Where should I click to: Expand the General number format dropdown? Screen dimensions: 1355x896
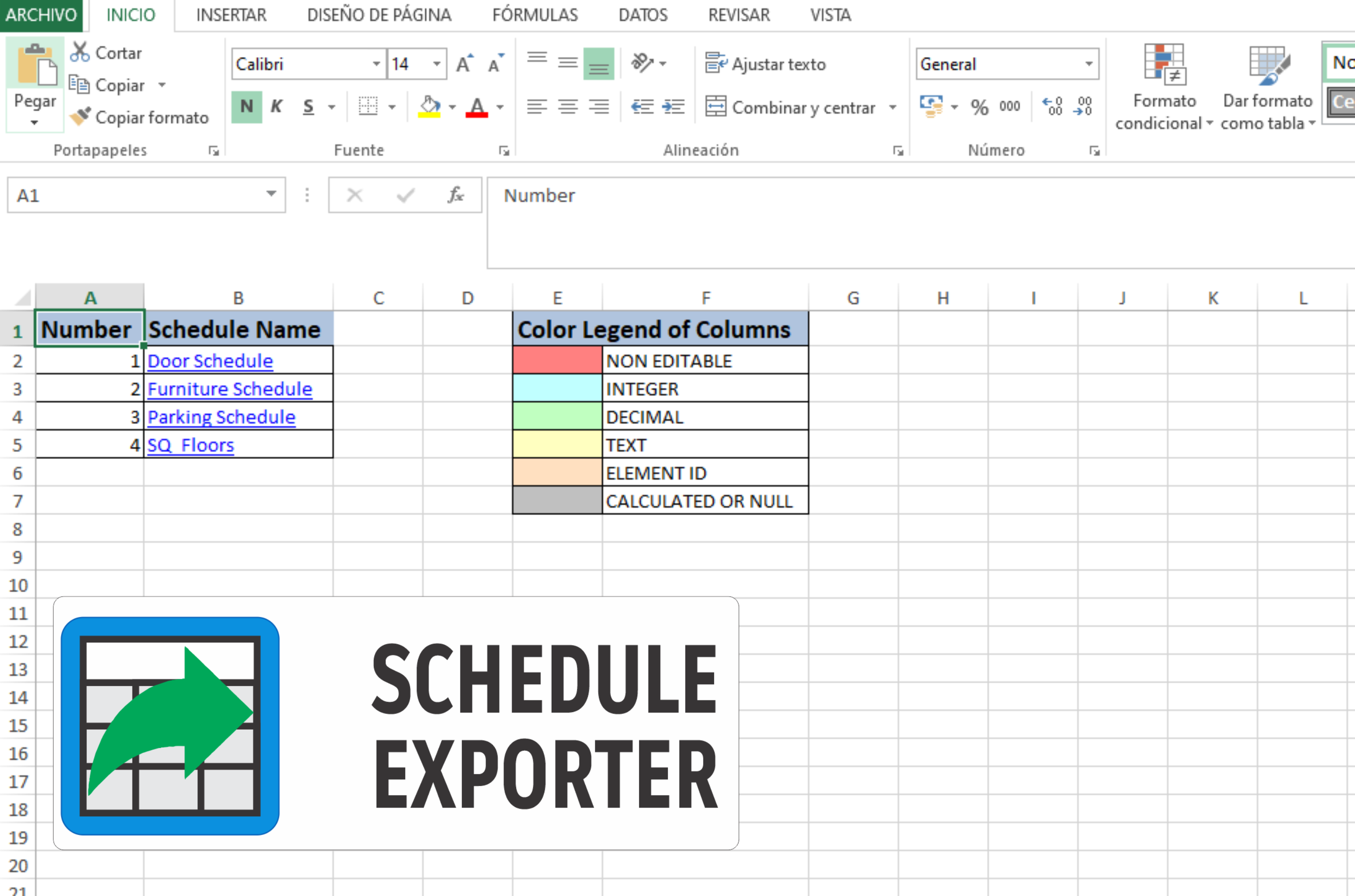(x=1089, y=64)
